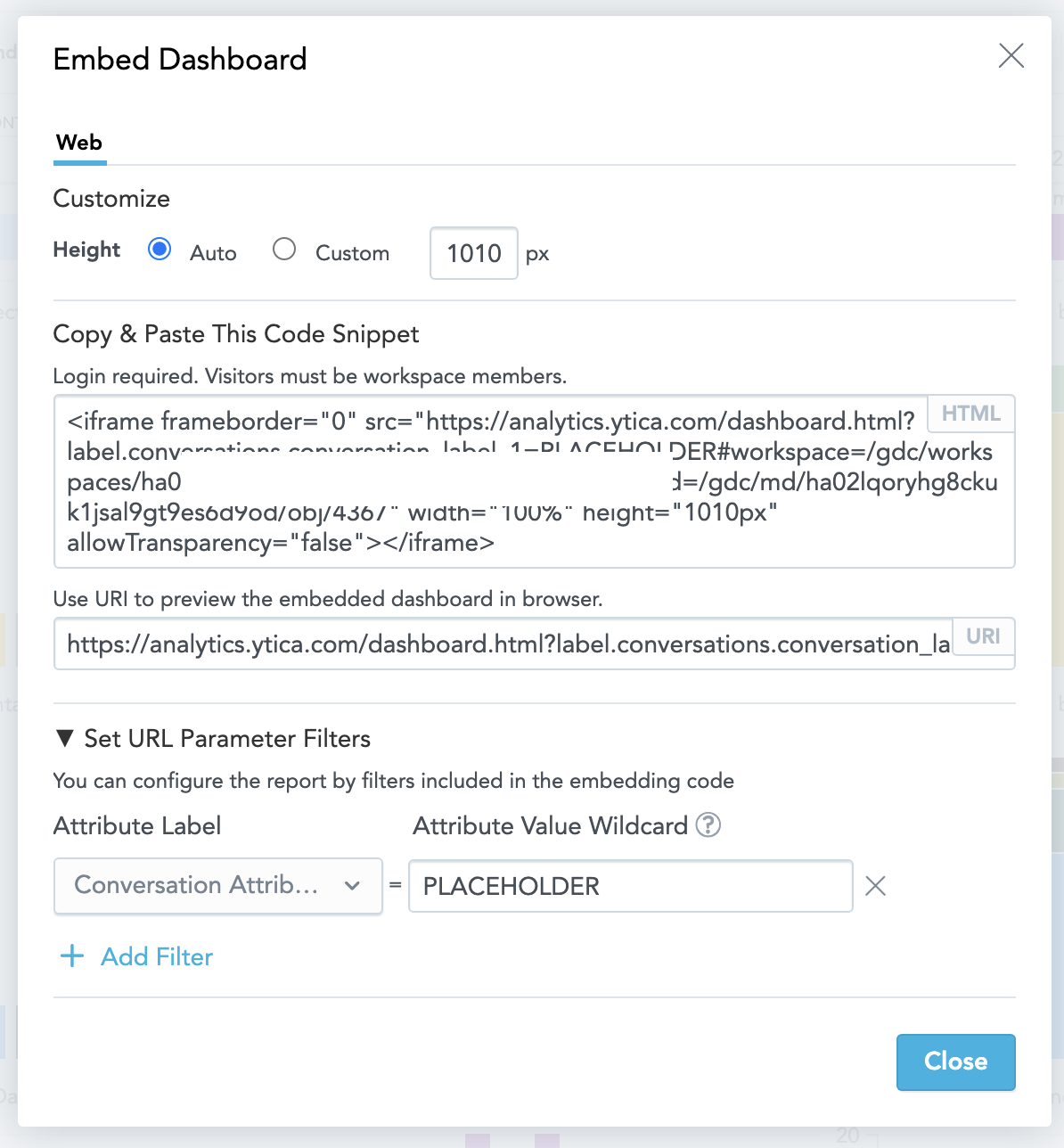This screenshot has height=1148, width=1064.
Task: Click the height pixel value field
Action: click(473, 253)
